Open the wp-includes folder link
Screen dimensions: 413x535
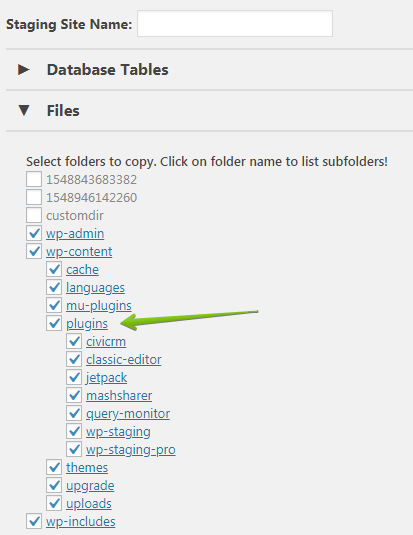pos(81,522)
